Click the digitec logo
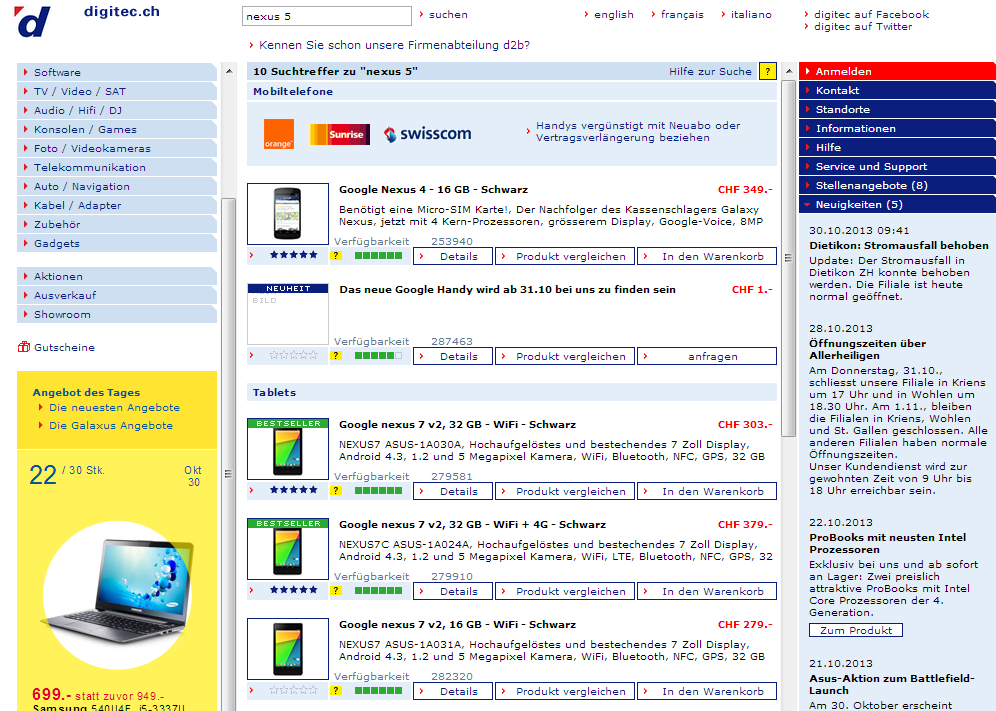The image size is (996, 711). (x=32, y=21)
